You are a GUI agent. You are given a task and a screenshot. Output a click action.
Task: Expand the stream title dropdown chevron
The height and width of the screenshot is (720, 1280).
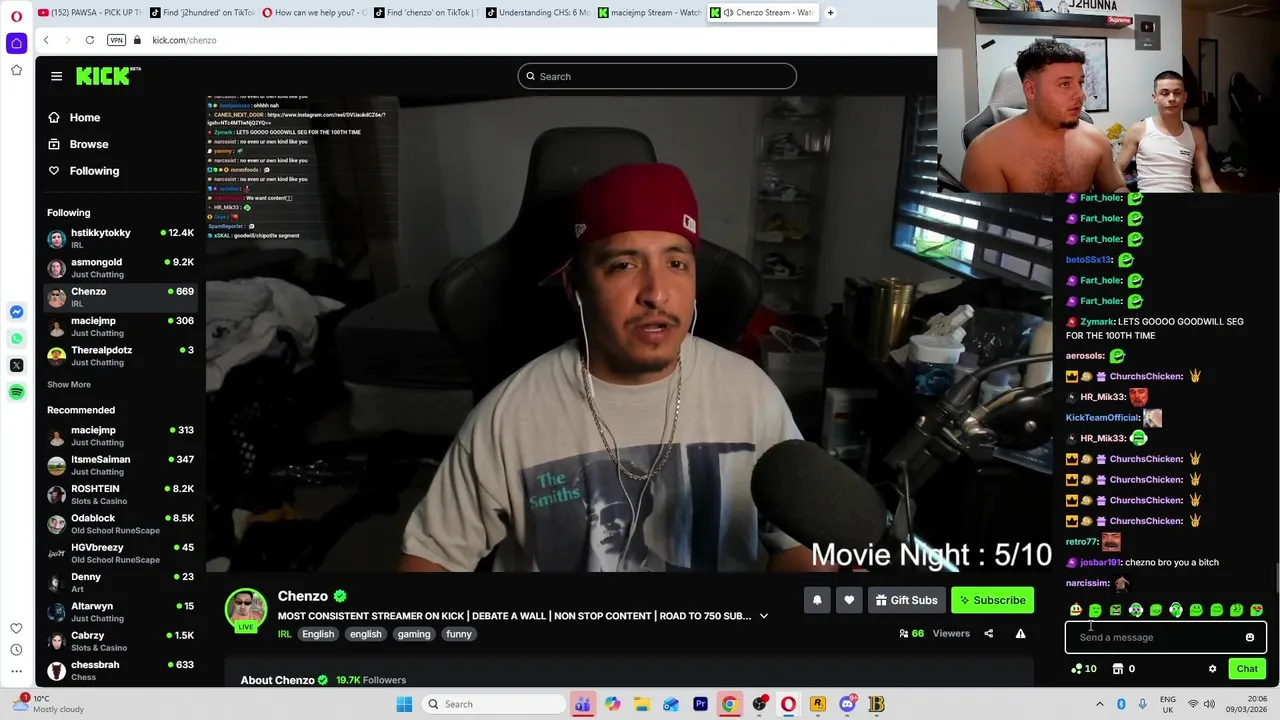click(x=764, y=616)
